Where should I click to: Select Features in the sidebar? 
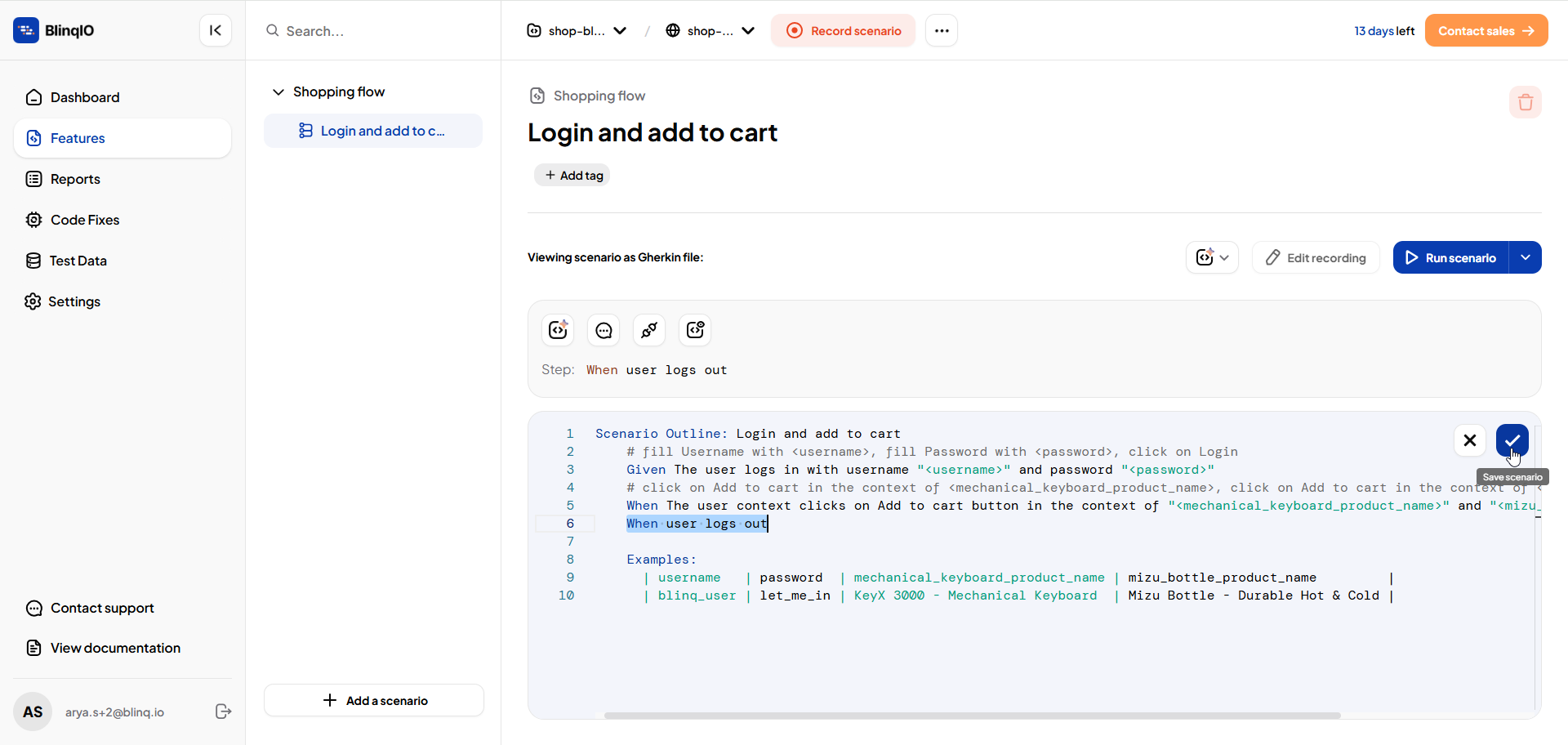tap(122, 138)
